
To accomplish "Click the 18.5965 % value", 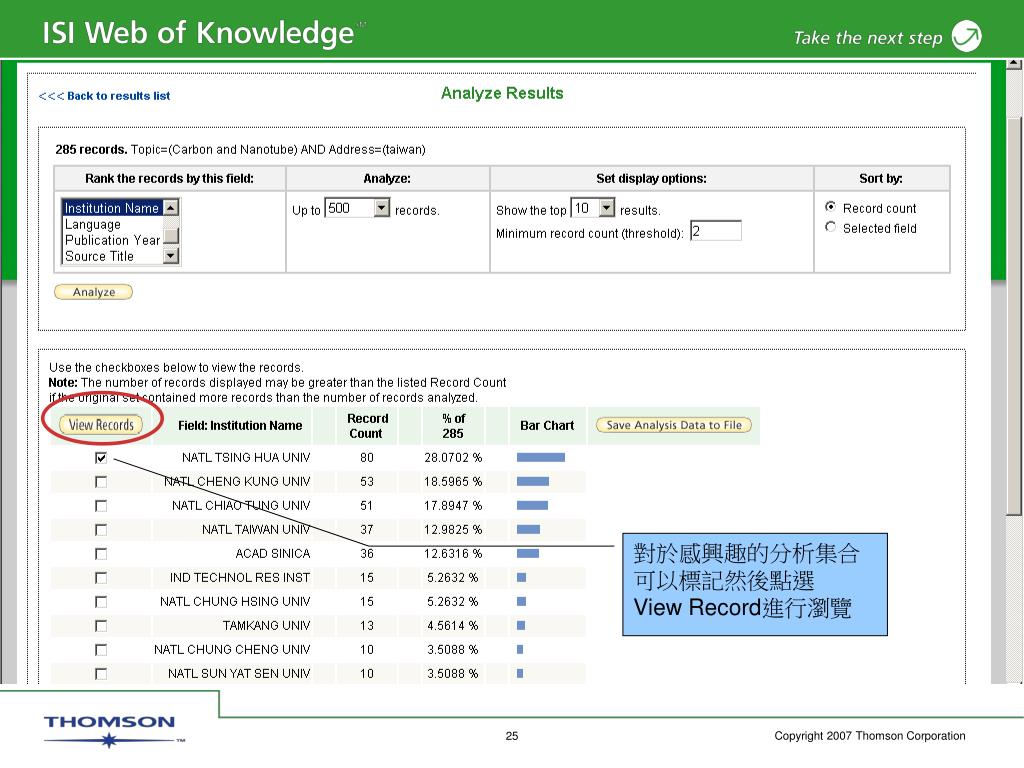I will 453,482.
